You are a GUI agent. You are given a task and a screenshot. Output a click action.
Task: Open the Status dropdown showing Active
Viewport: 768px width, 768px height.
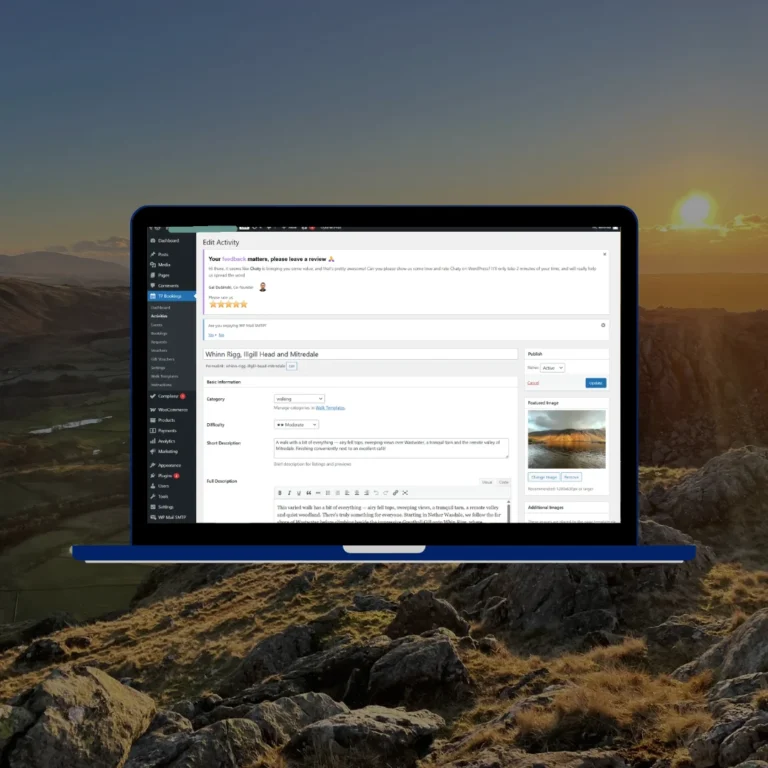click(x=552, y=368)
